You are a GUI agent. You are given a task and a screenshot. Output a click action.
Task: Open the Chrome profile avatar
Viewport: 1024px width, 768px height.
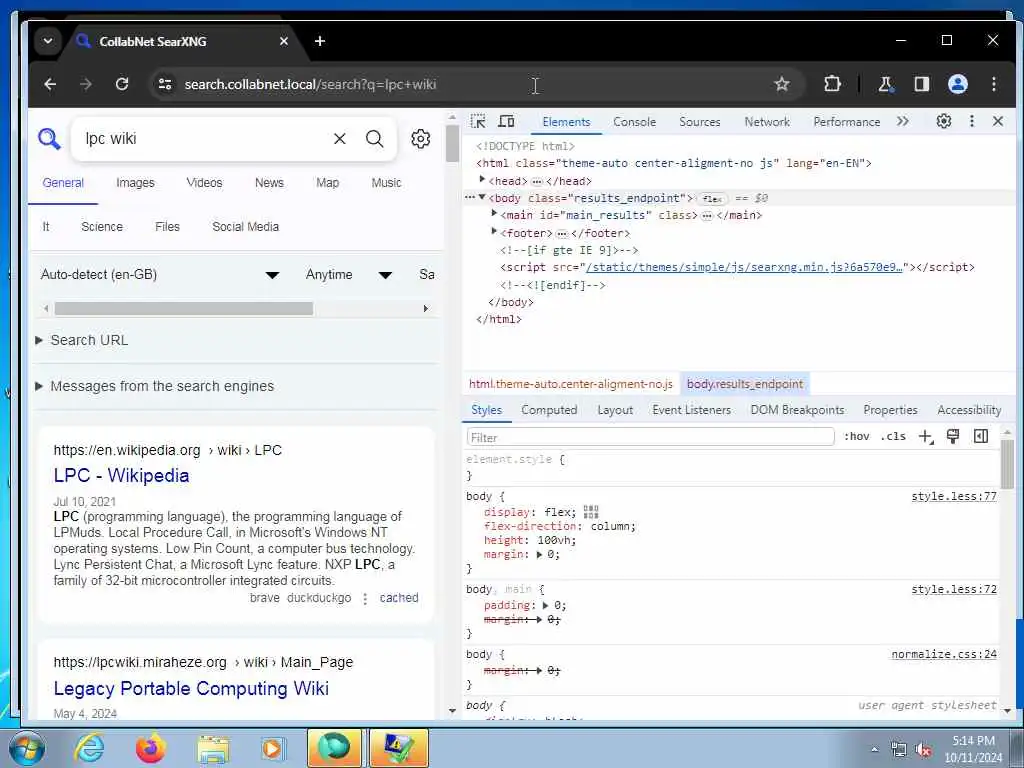coord(957,84)
